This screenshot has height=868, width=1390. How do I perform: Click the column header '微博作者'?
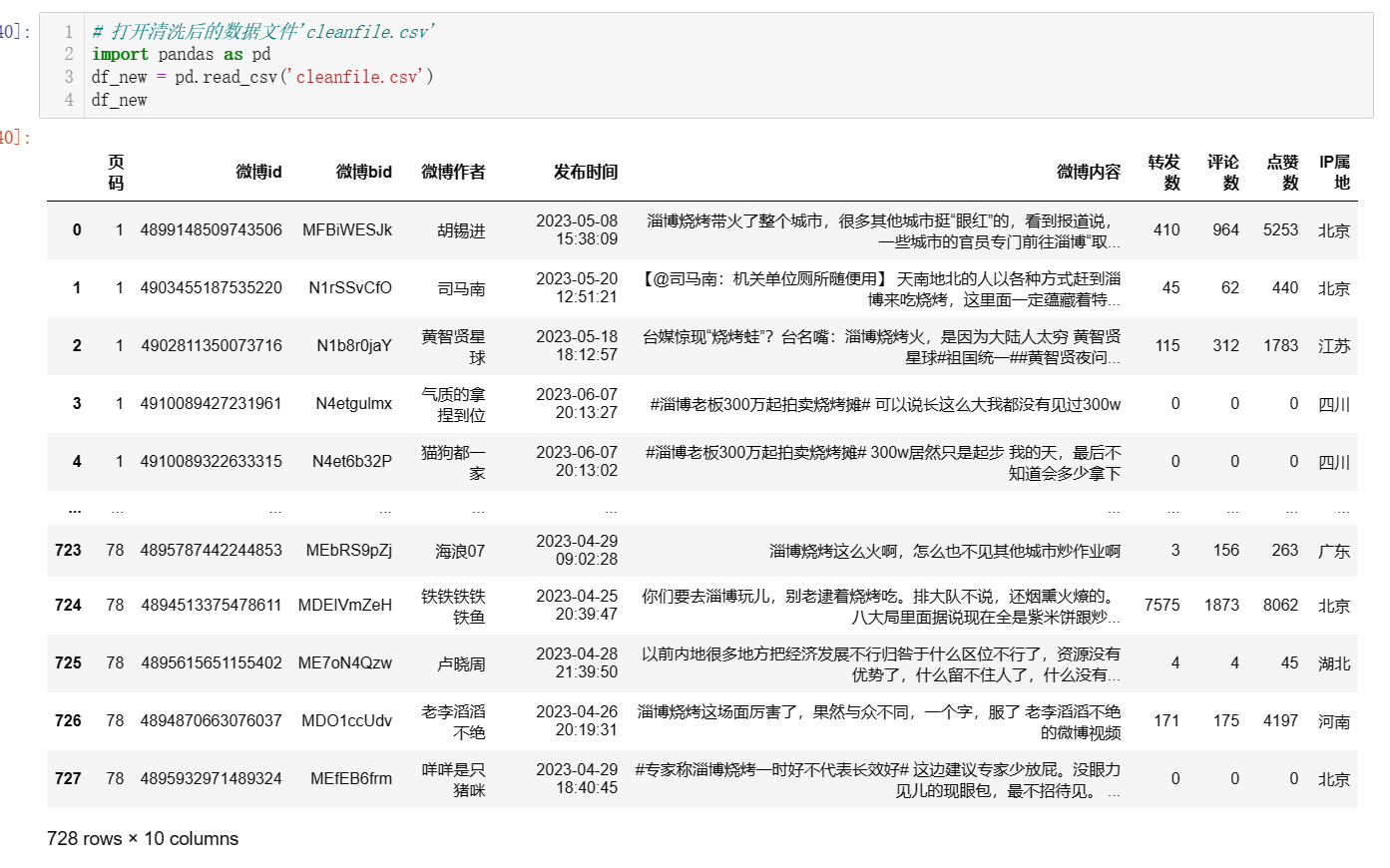pyautogui.click(x=453, y=172)
